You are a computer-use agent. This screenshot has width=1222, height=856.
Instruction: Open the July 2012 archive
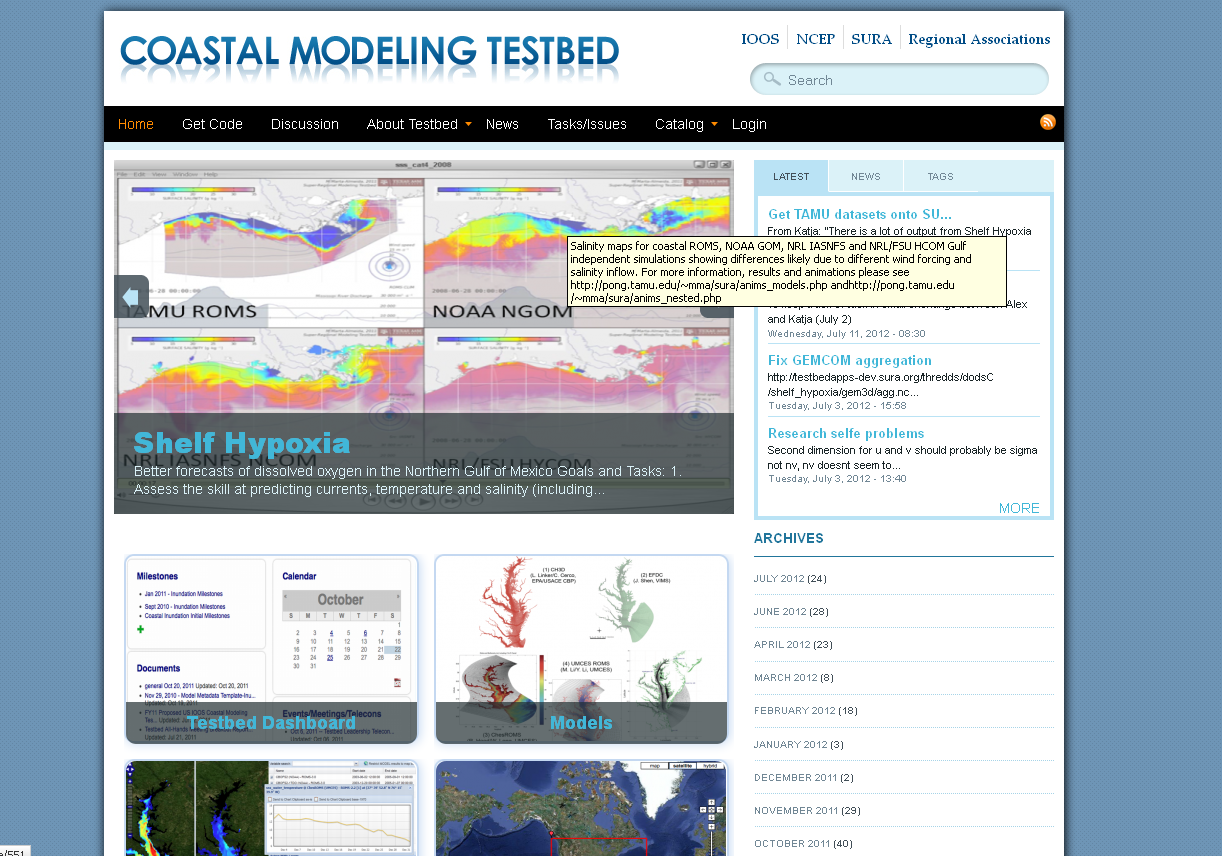(x=779, y=578)
